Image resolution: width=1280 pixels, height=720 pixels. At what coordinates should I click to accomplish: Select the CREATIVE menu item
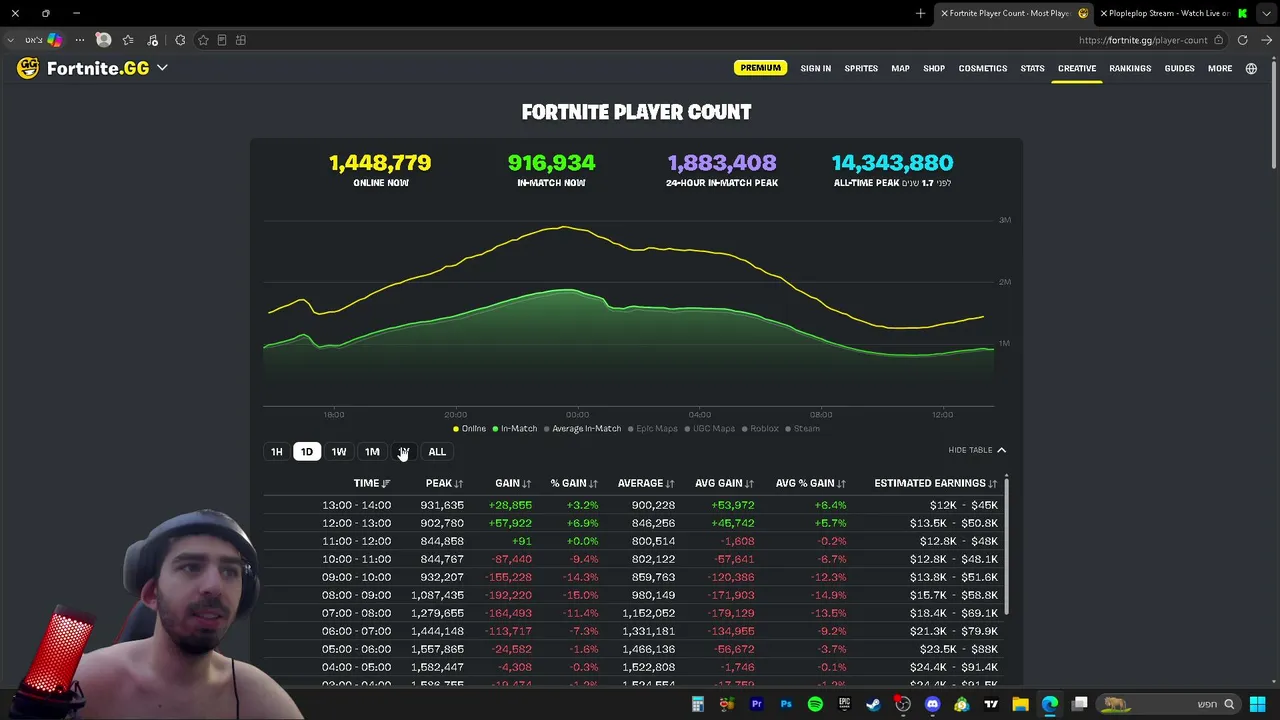tap(1077, 68)
